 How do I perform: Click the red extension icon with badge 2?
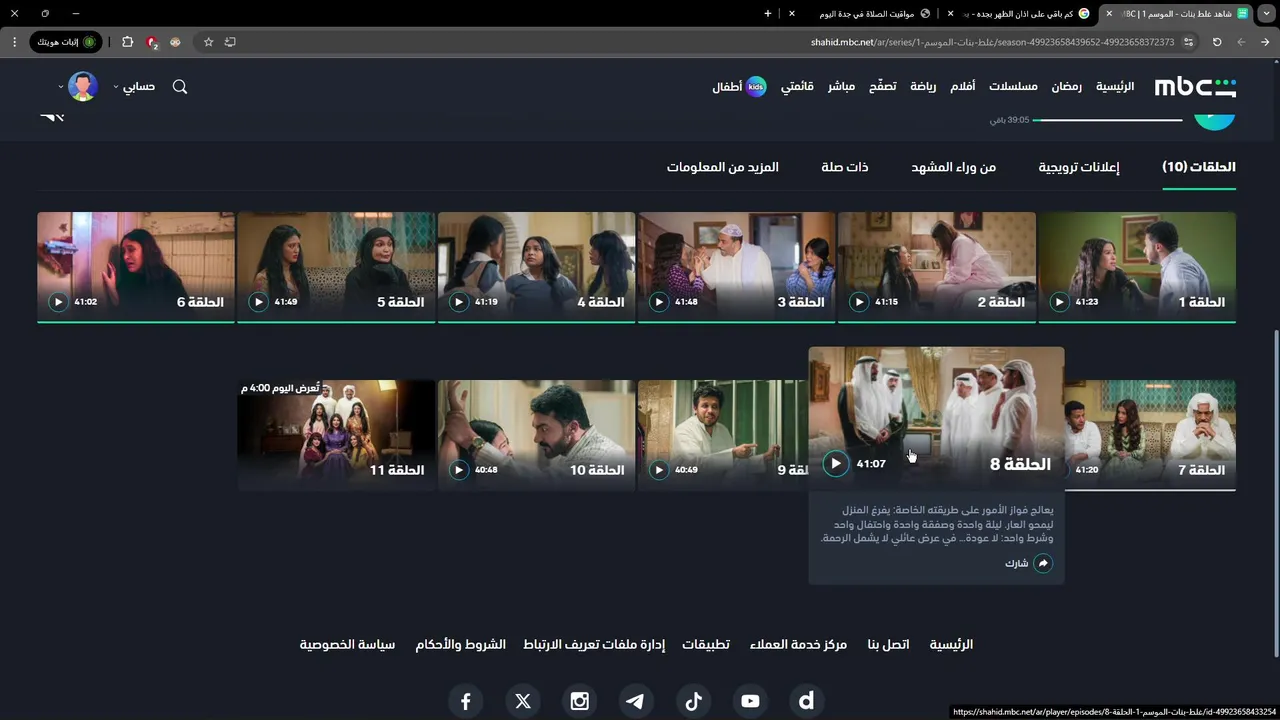tap(151, 42)
